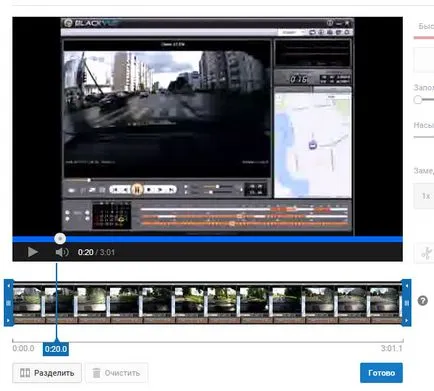Viewport: 434px width, 391px height.
Task: Select the right trim handle of filmstrip
Action: tap(406, 303)
